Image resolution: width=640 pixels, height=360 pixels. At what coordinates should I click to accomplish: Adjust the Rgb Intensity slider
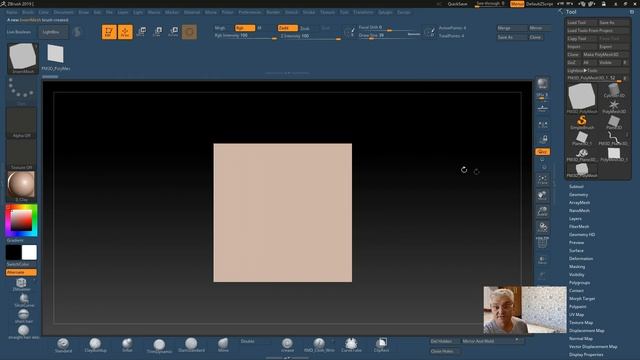(245, 36)
